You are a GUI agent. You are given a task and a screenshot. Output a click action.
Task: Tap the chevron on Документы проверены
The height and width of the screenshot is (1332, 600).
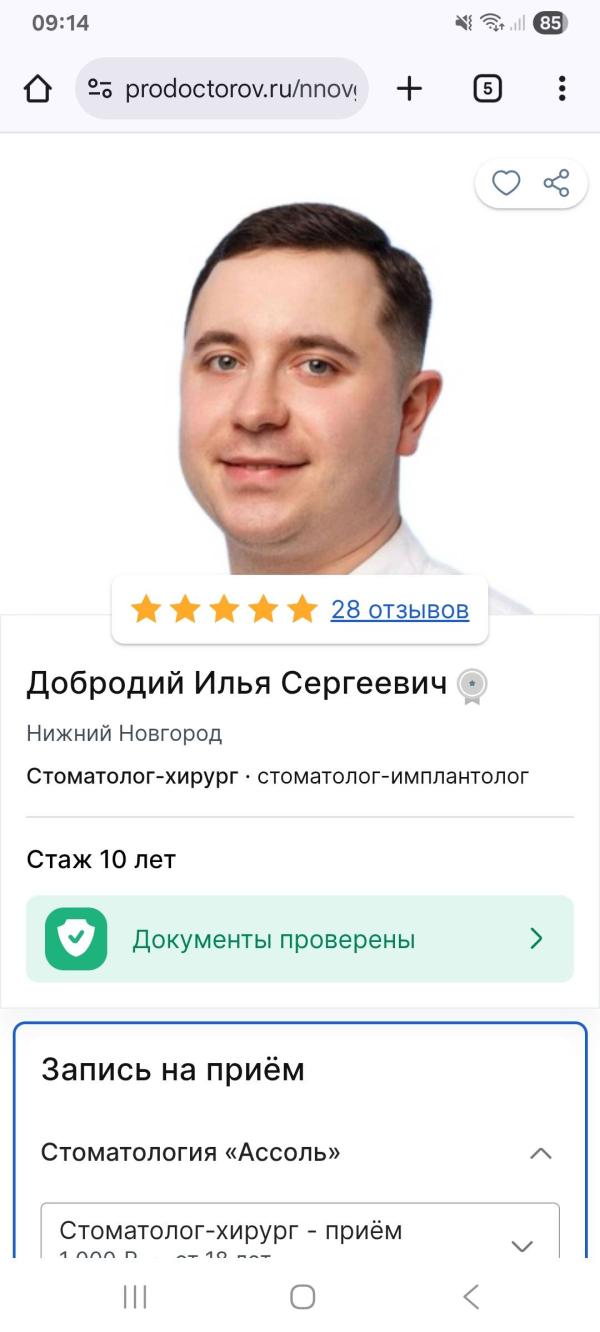point(536,939)
